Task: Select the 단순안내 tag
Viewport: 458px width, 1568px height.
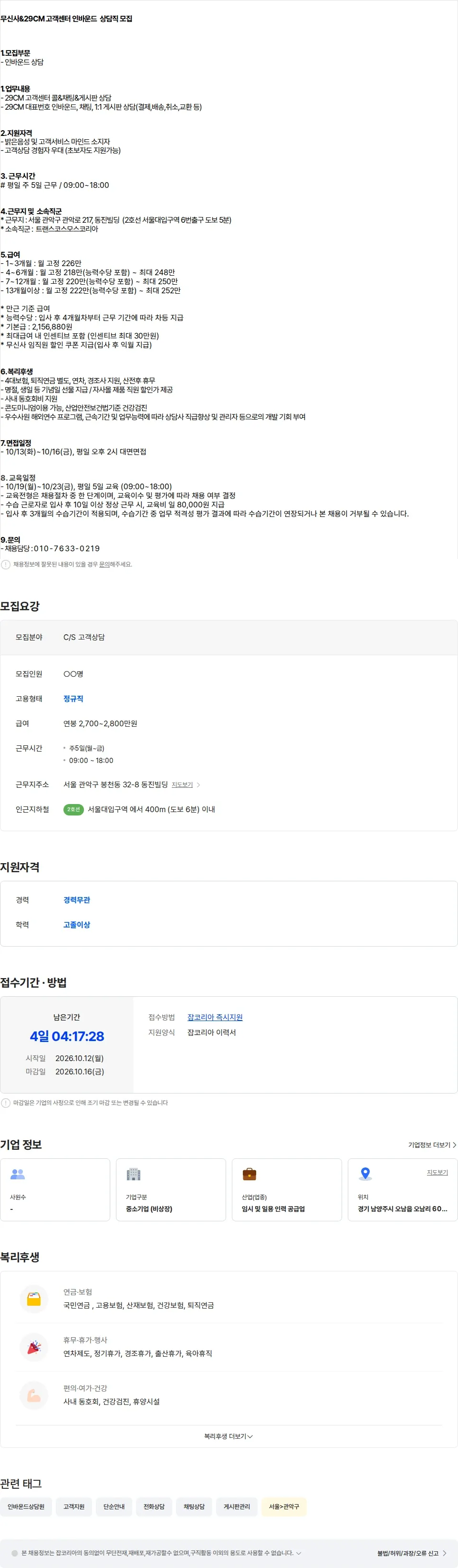Action: (114, 1506)
